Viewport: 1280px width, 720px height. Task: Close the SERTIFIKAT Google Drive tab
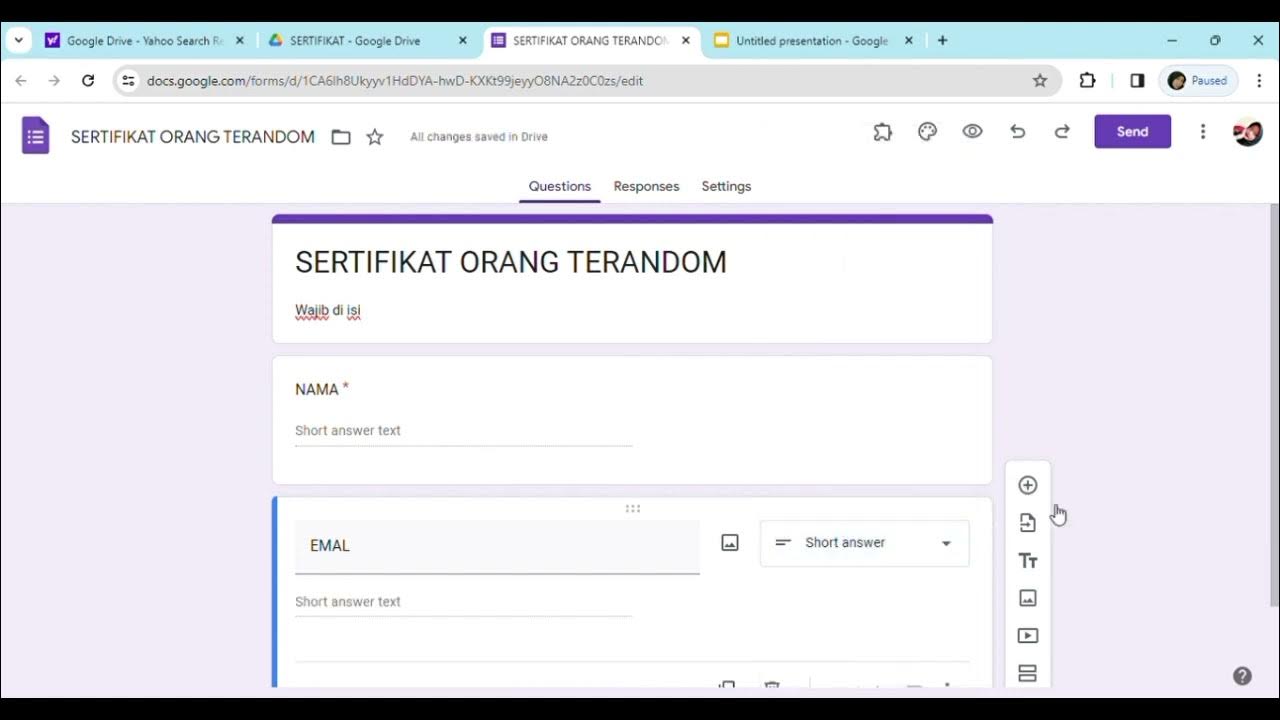463,41
